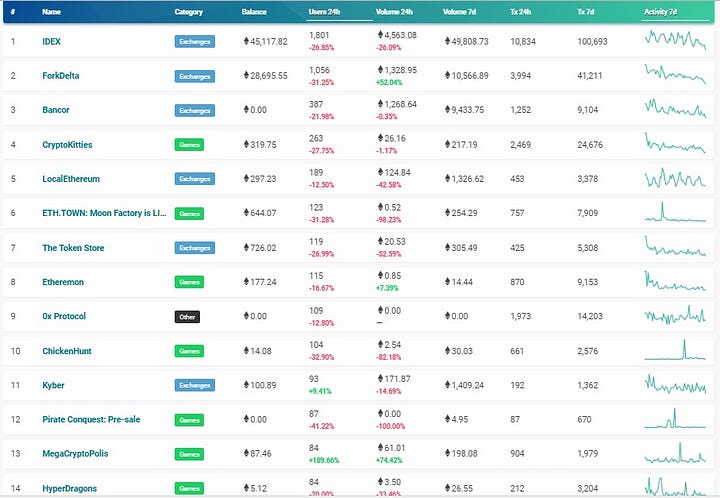
Task: Open MegaCryptoPolis dapp page
Action: pos(75,453)
